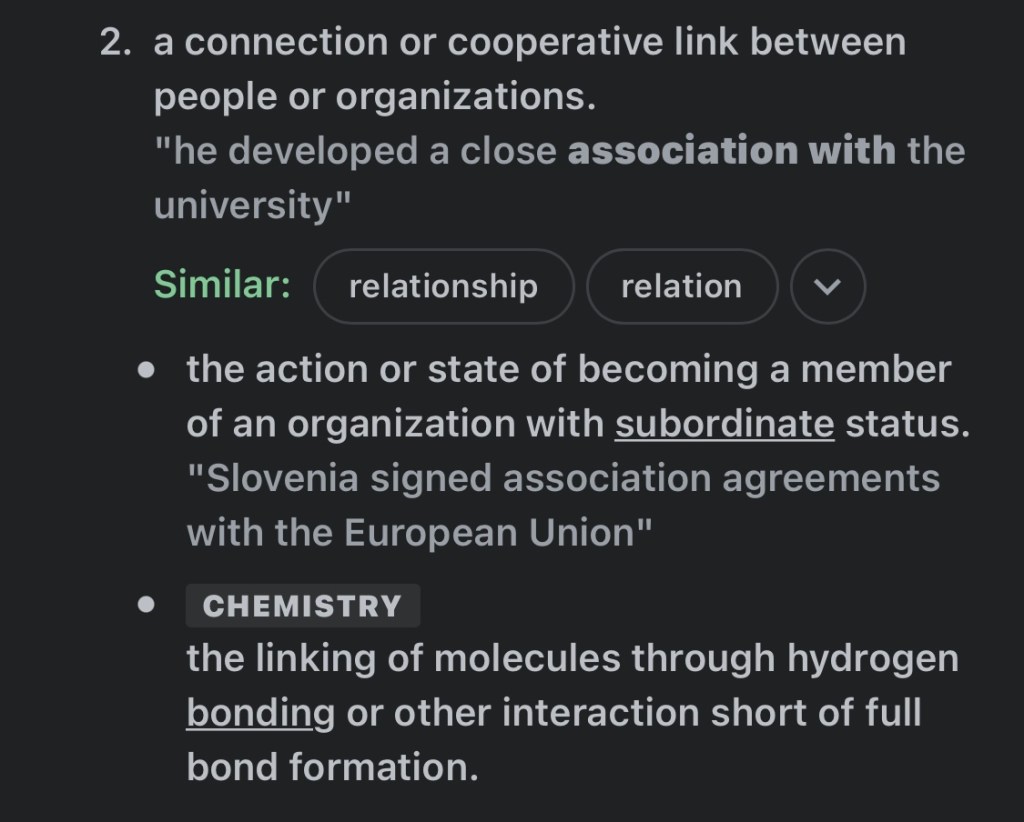Open the underlined "subordinate" link
1024x822 pixels.
pos(724,424)
